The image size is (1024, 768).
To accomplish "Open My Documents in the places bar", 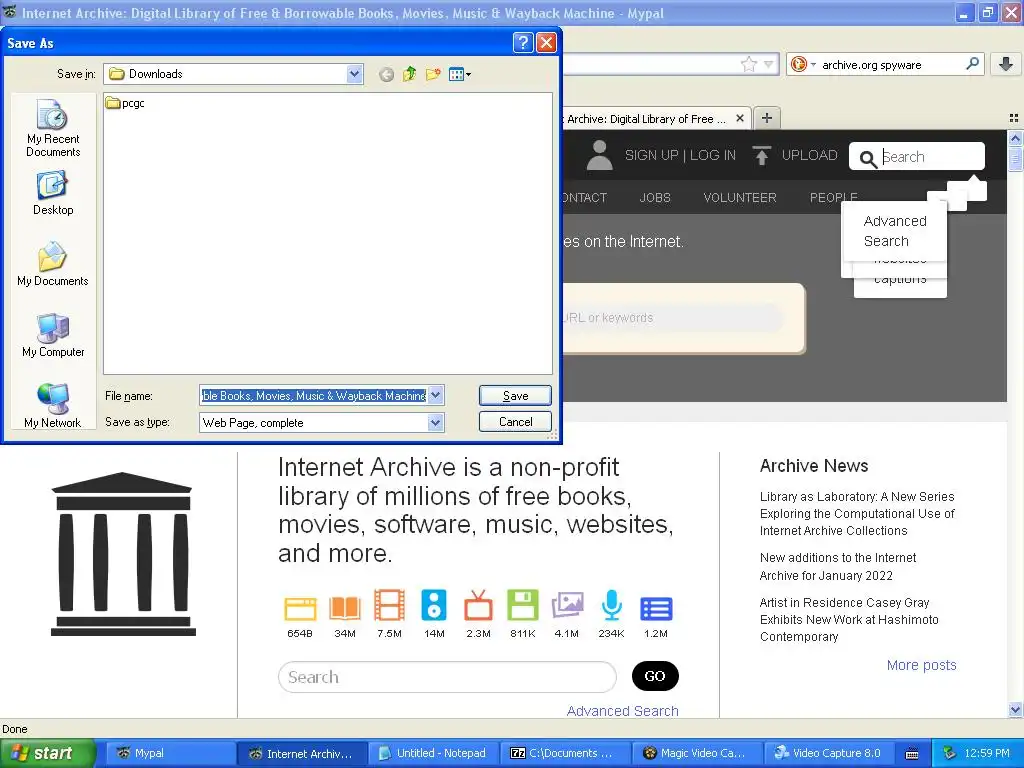I will (53, 264).
